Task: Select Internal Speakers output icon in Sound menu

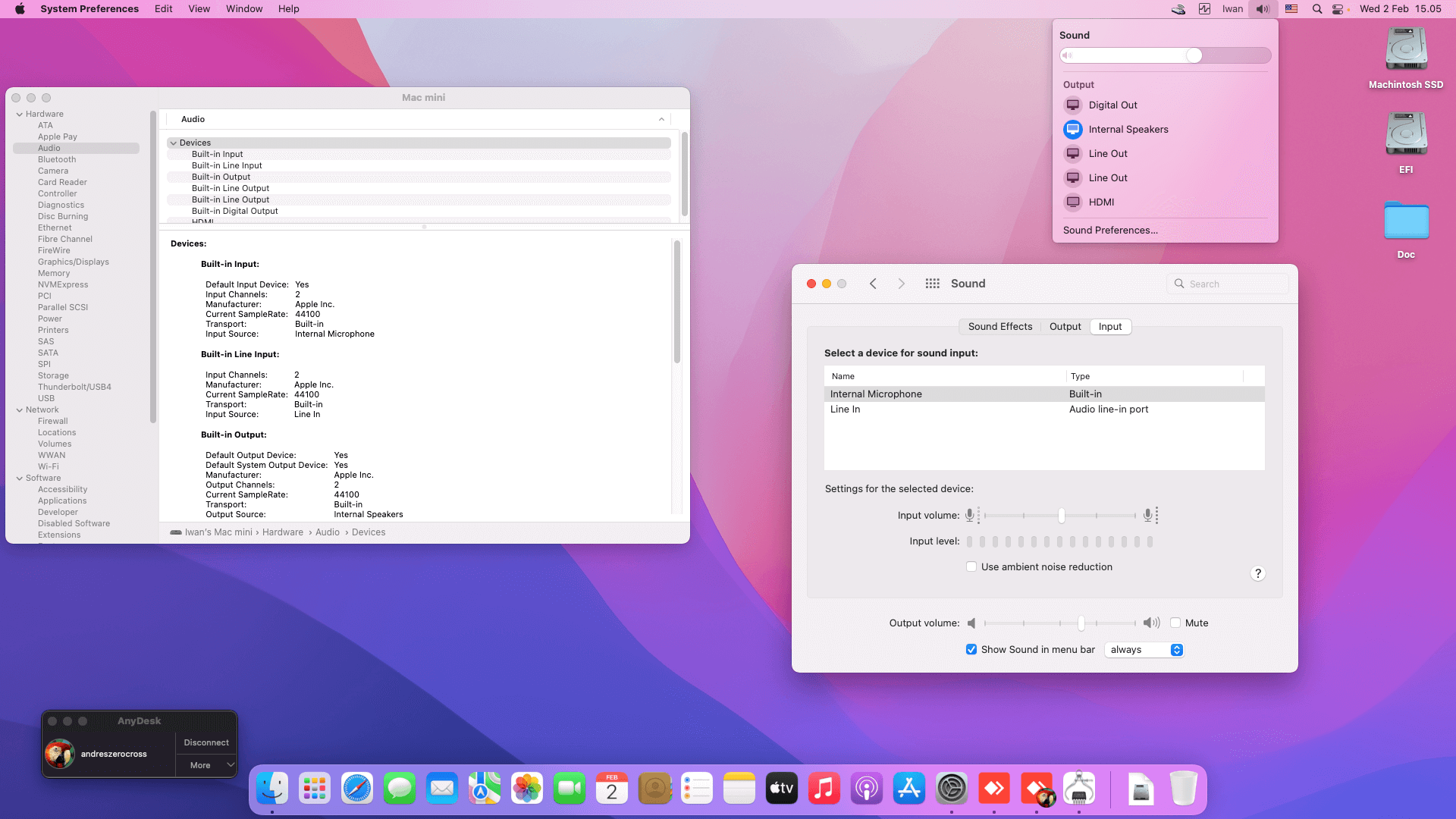Action: [x=1072, y=130]
